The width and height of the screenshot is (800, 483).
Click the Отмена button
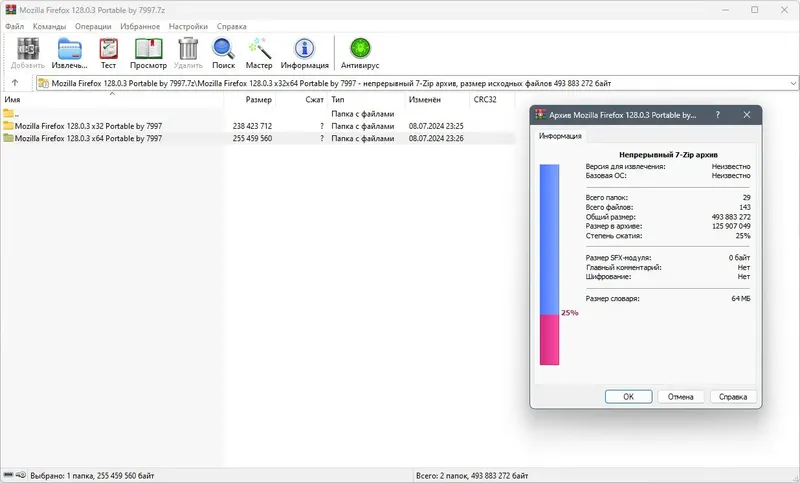pyautogui.click(x=681, y=396)
